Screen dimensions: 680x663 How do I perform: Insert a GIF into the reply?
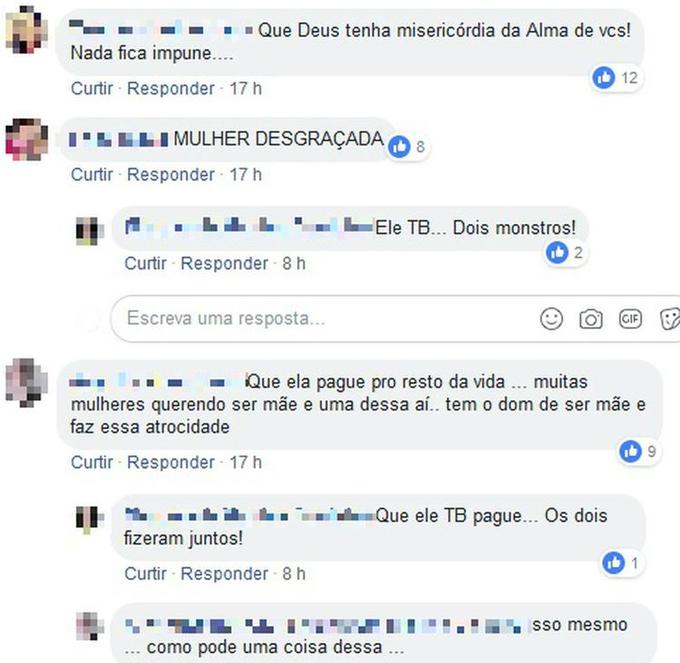(x=630, y=319)
